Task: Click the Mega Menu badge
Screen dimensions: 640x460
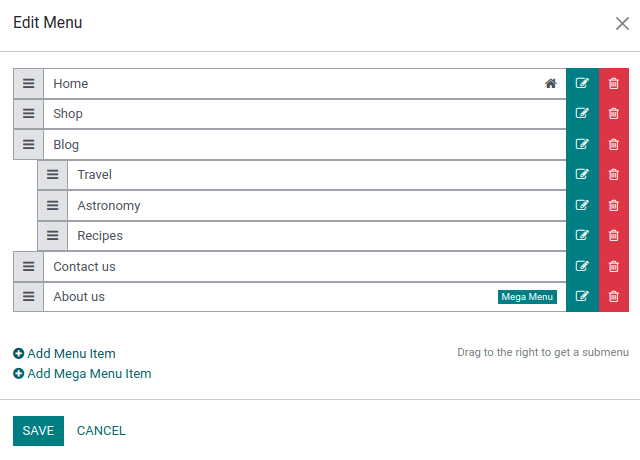Action: pos(527,297)
